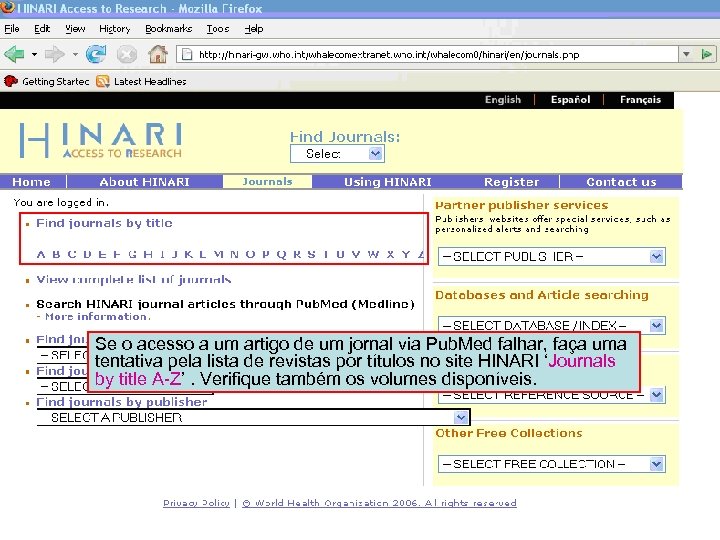The width and height of the screenshot is (720, 540).
Task: Open the Bookmarks menu
Action: 169,29
